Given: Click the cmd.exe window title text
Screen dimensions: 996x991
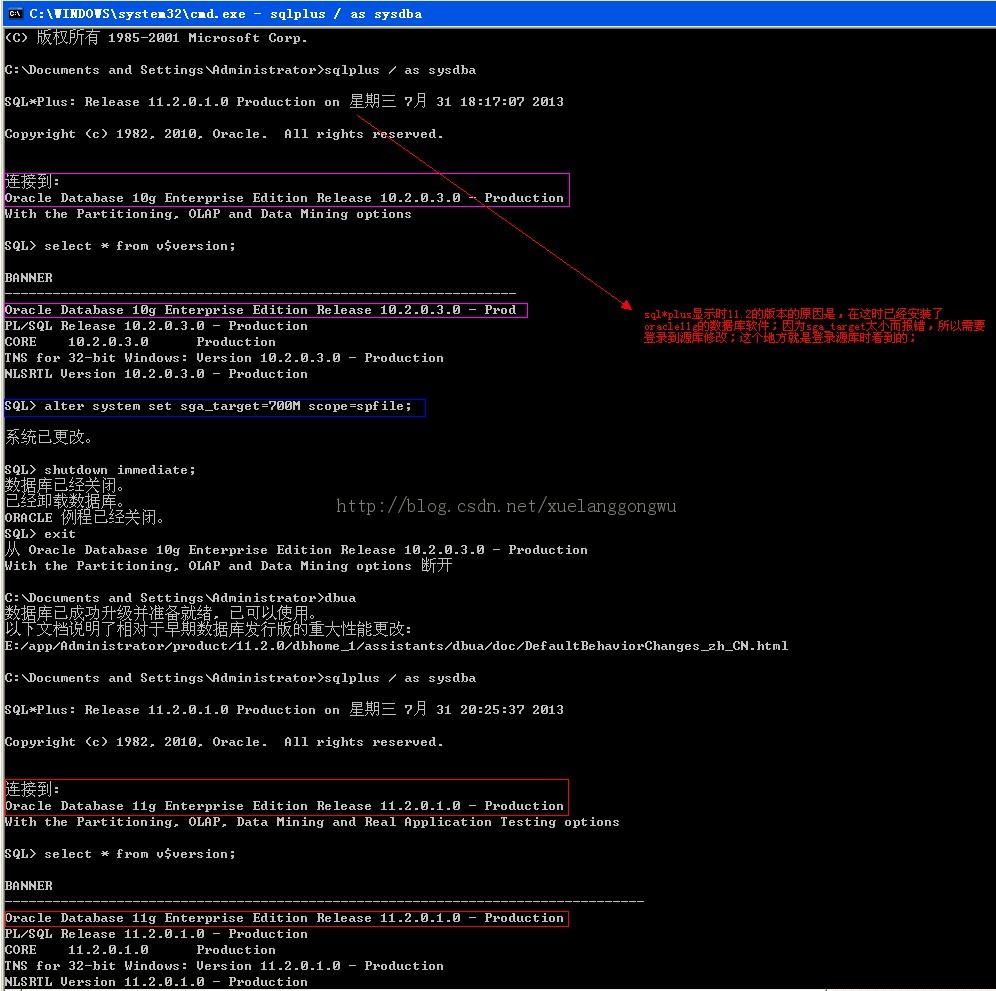Looking at the screenshot, I should point(225,14).
